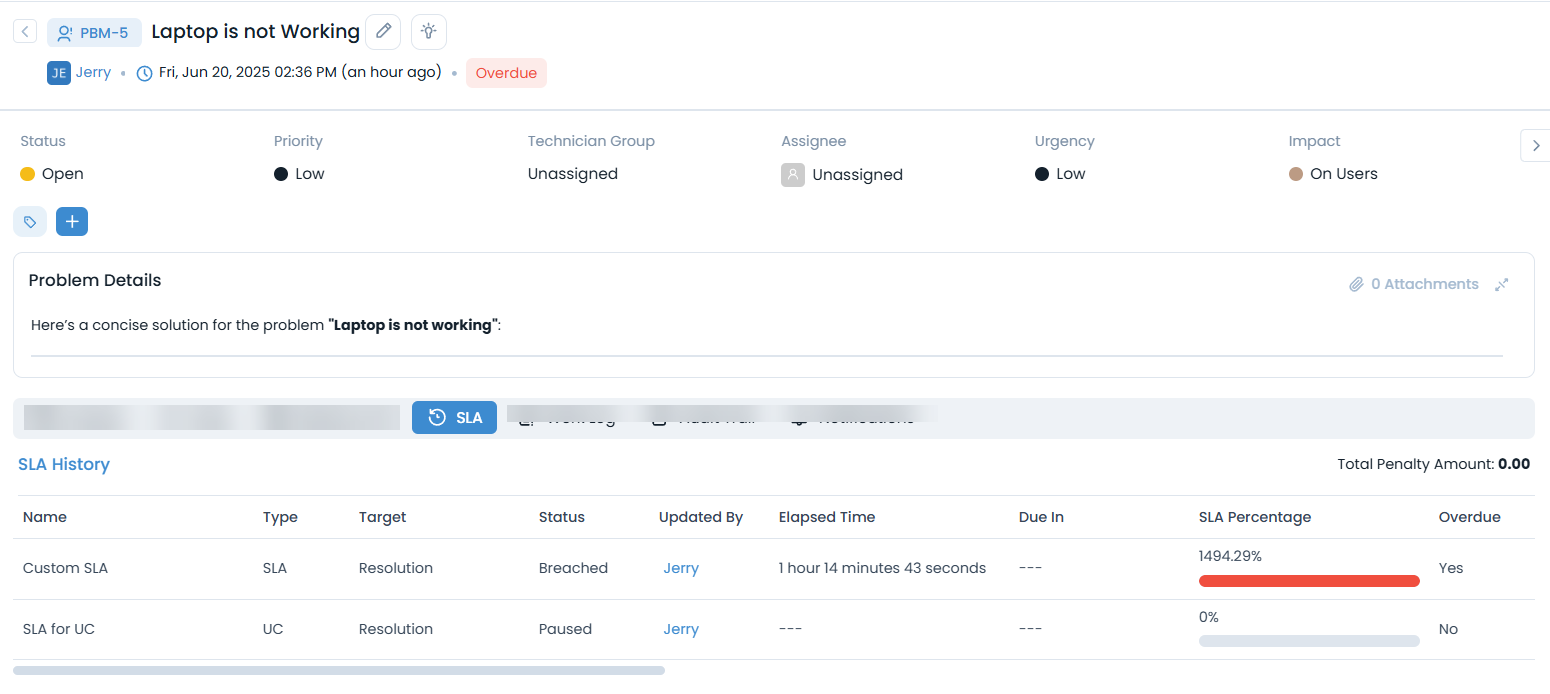Open the Impact dropdown showing On Users

(1343, 174)
